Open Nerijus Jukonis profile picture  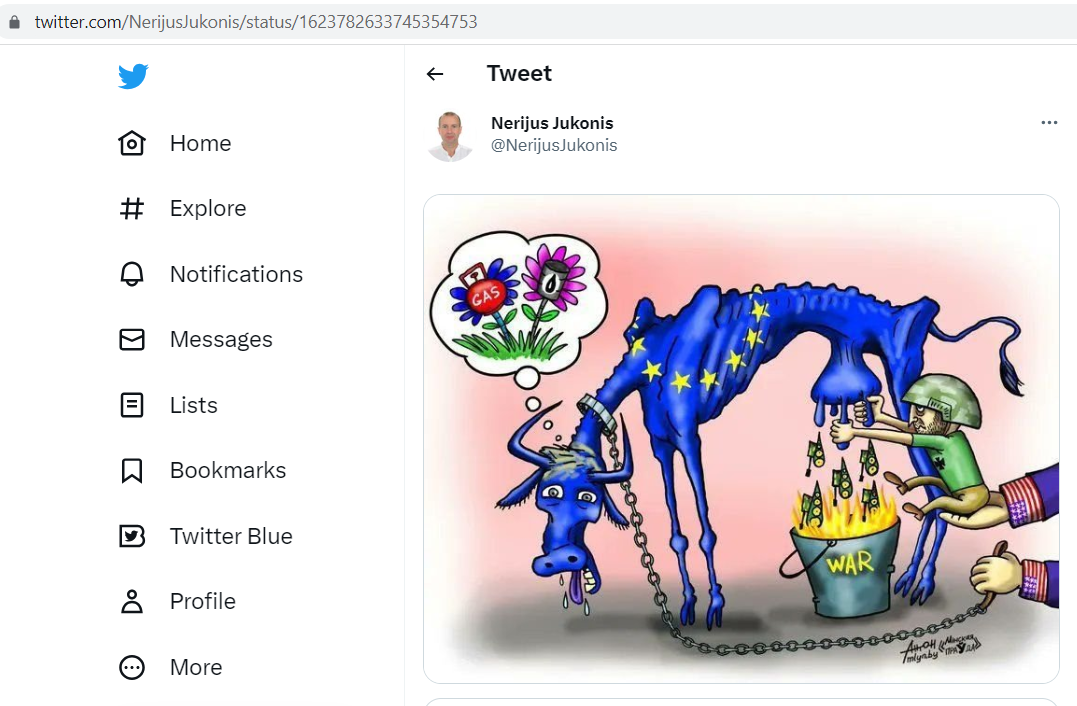(450, 136)
